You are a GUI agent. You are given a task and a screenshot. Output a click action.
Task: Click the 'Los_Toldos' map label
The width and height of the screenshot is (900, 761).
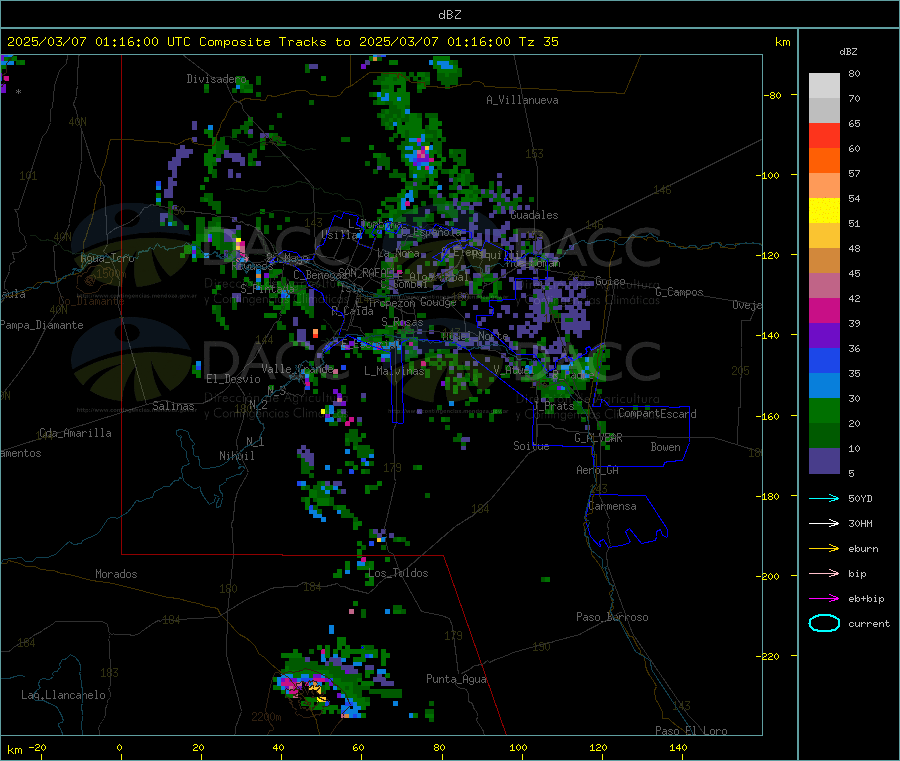click(398, 573)
